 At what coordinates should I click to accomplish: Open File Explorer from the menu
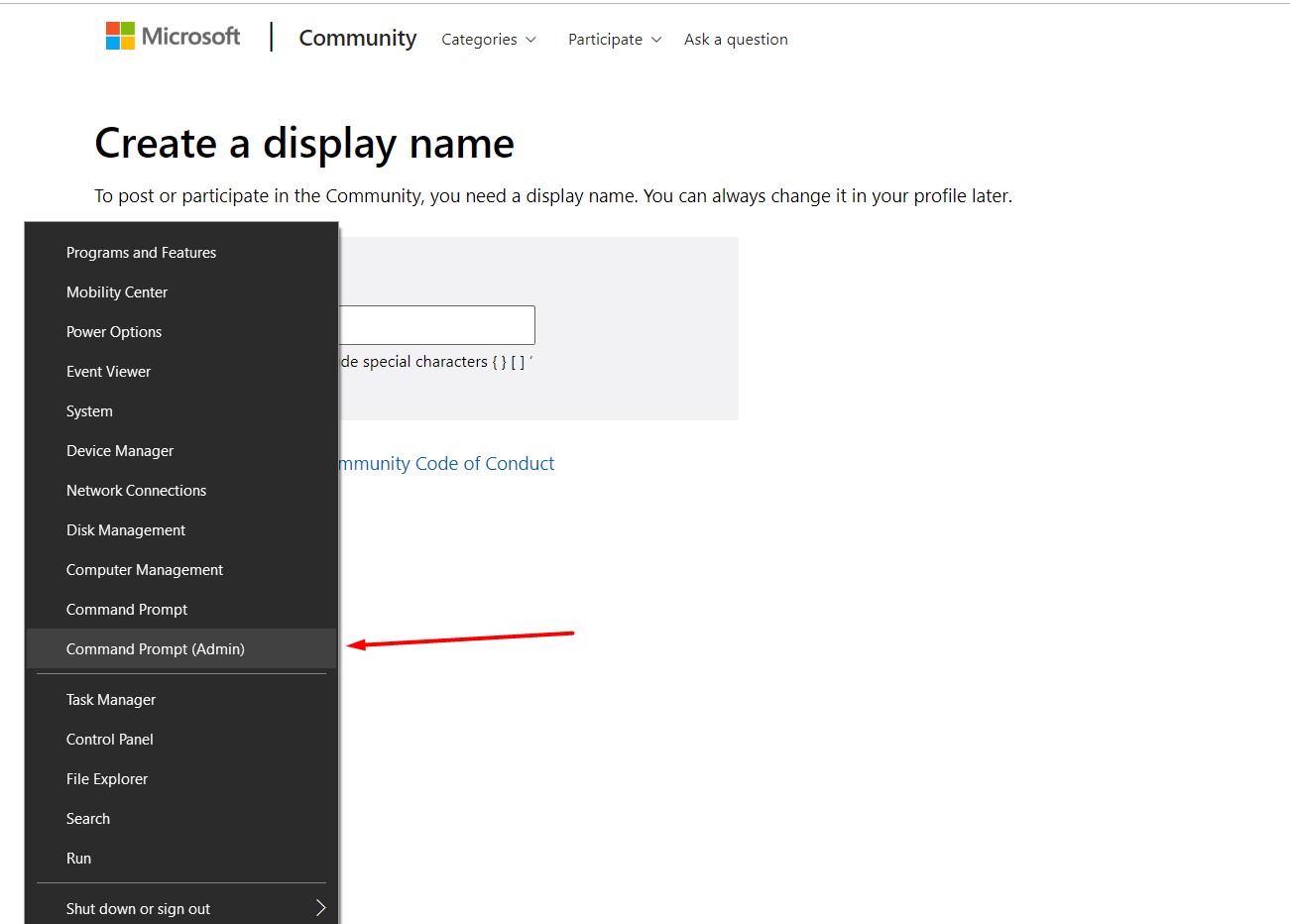click(x=106, y=778)
